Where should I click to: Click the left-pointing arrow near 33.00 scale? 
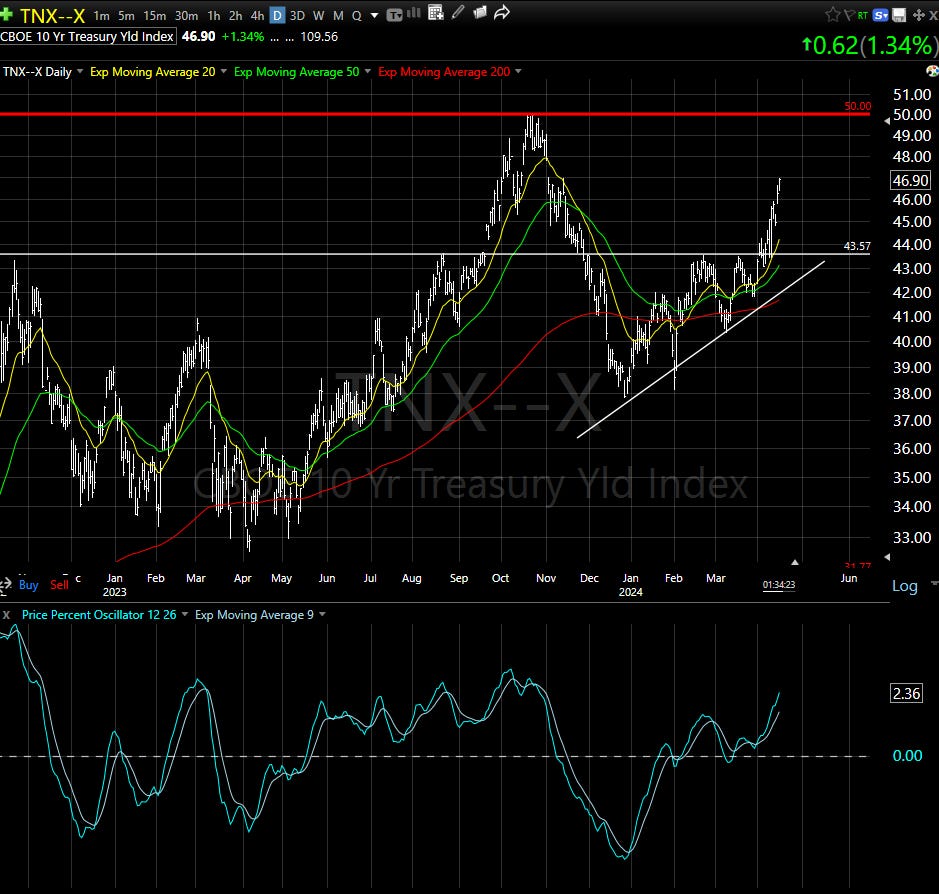coord(887,557)
